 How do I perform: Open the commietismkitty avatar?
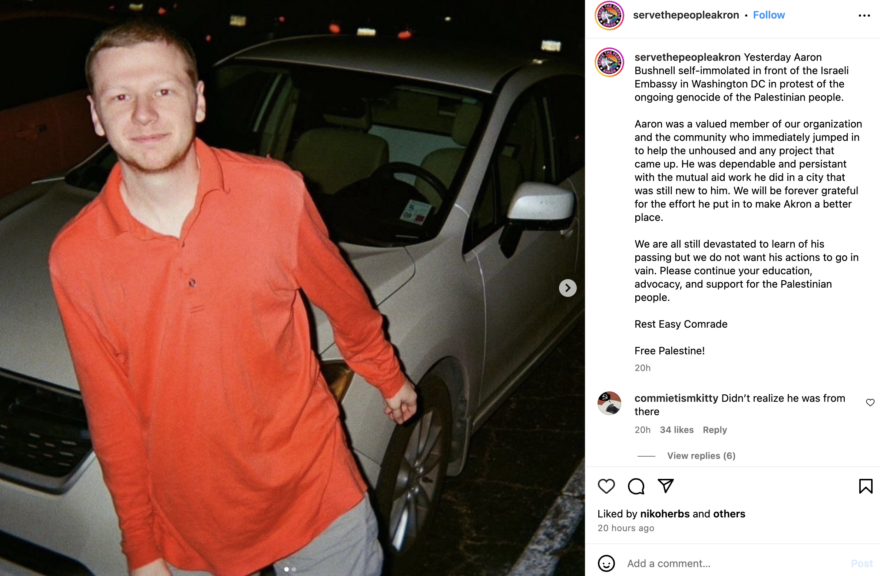coord(609,403)
